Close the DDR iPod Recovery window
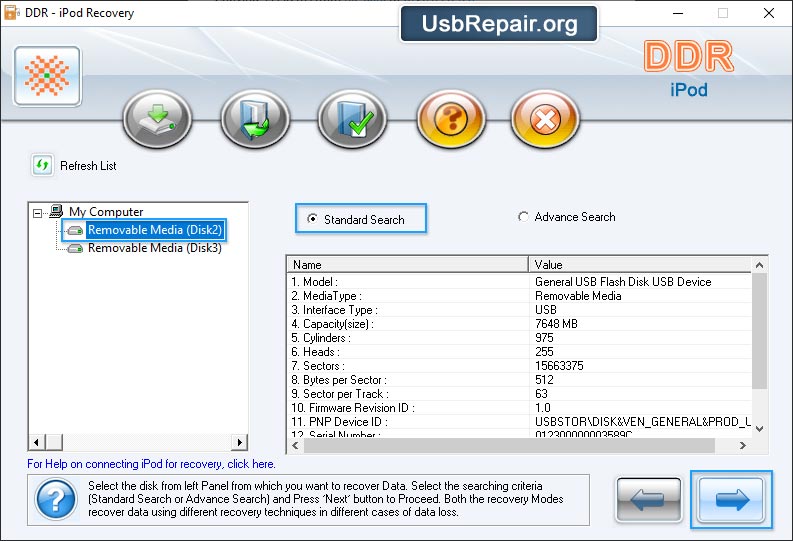Viewport: 793px width, 541px height. point(769,13)
